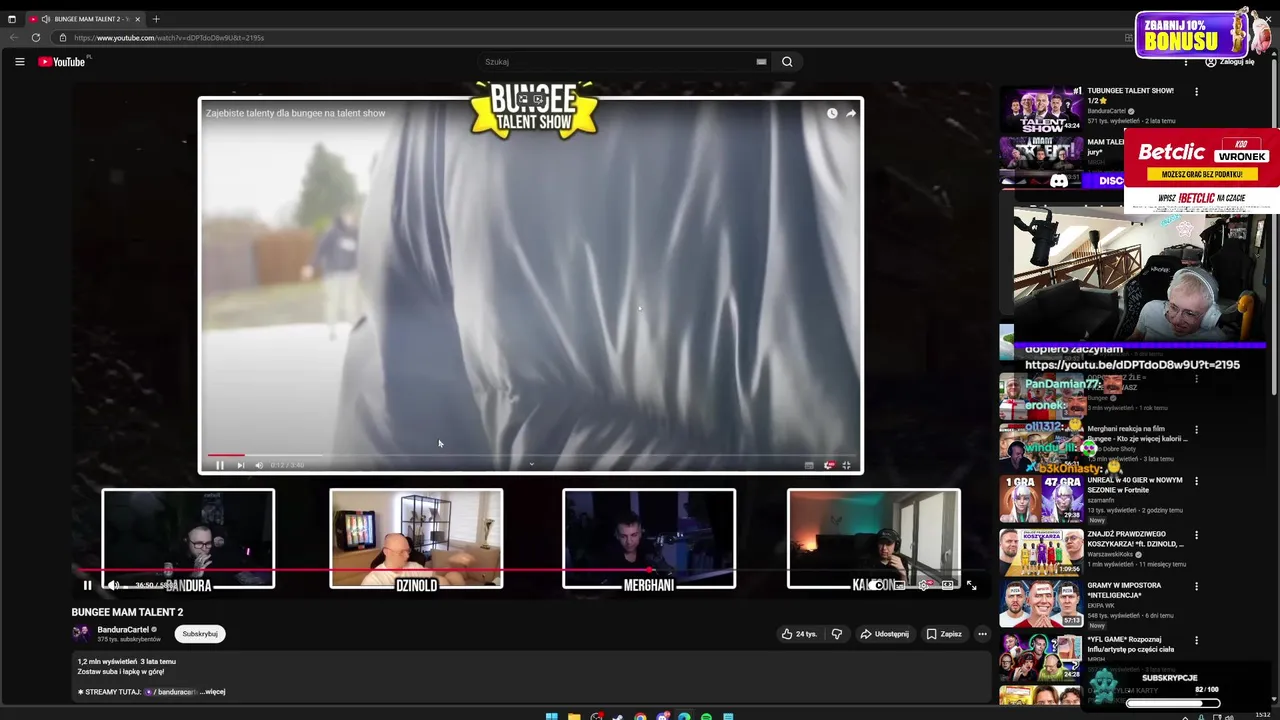The height and width of the screenshot is (720, 1280).
Task: Open the MAM TALENT jury video thumbnail
Action: [1041, 162]
